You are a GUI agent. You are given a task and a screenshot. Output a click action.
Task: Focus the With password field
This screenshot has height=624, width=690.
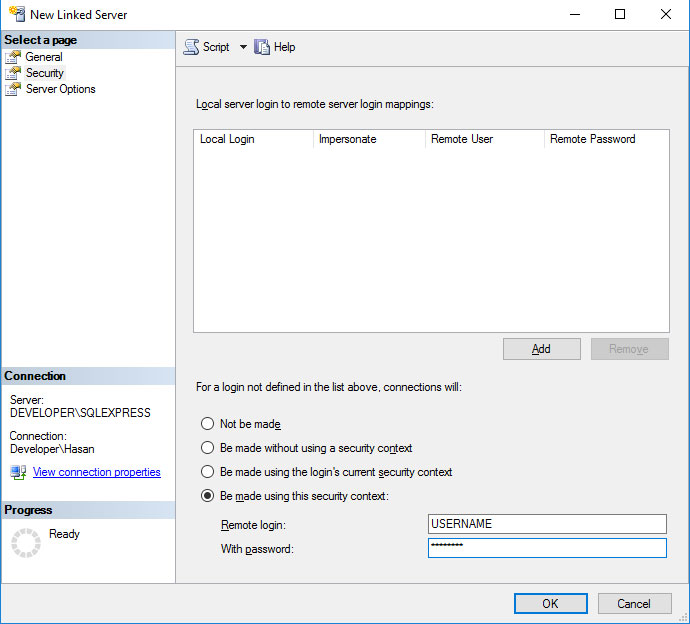pos(547,548)
